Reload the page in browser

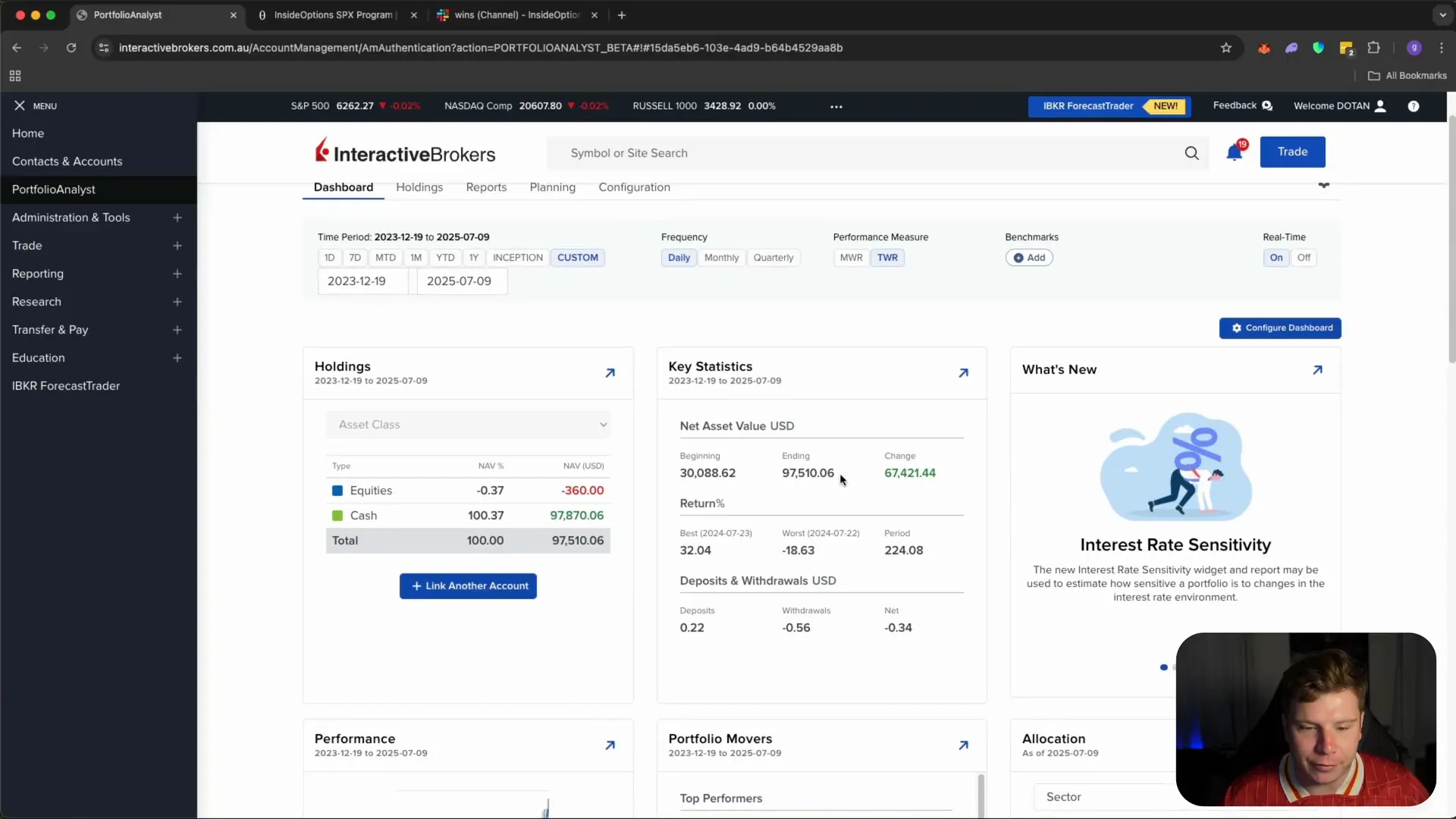point(71,48)
